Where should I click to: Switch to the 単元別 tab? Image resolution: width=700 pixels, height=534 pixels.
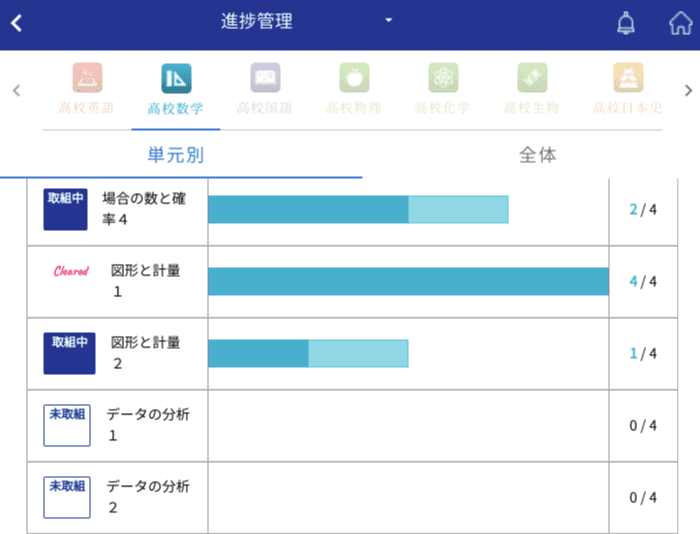176,155
